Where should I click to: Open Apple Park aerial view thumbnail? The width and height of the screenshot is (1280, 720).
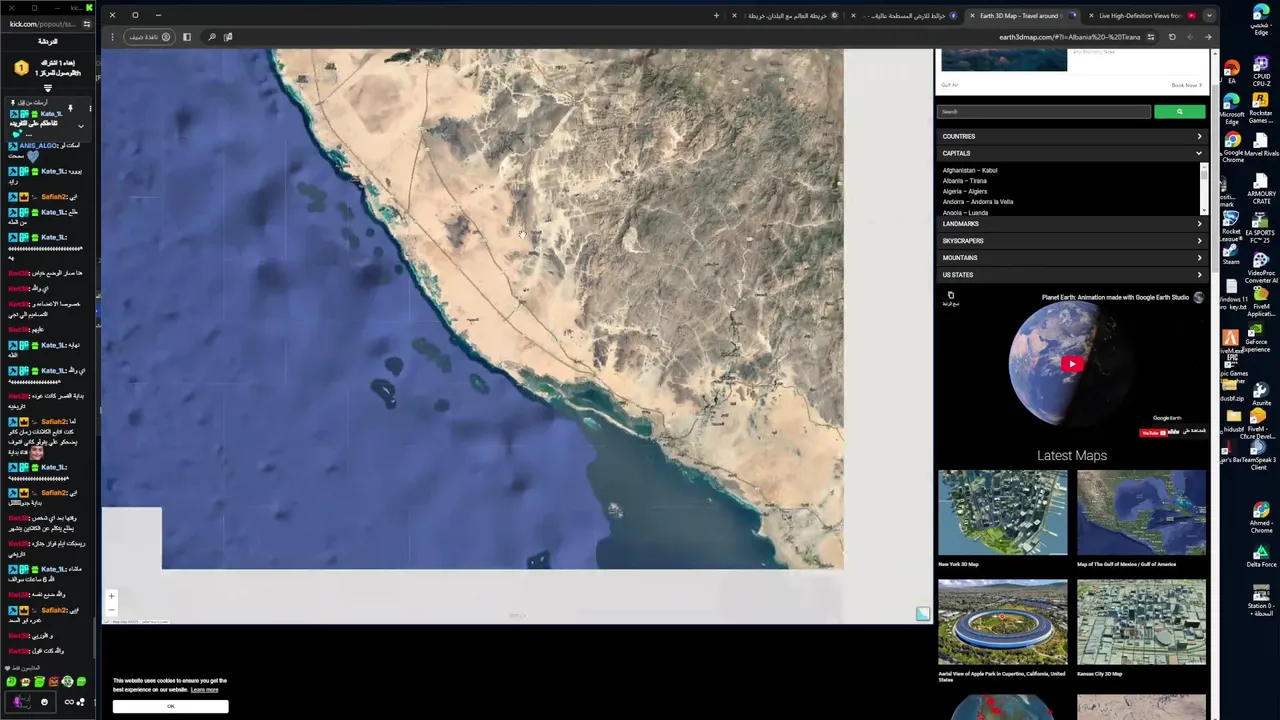pos(1002,622)
